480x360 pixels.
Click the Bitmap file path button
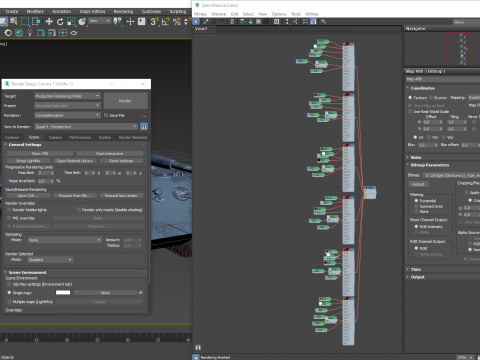click(451, 175)
